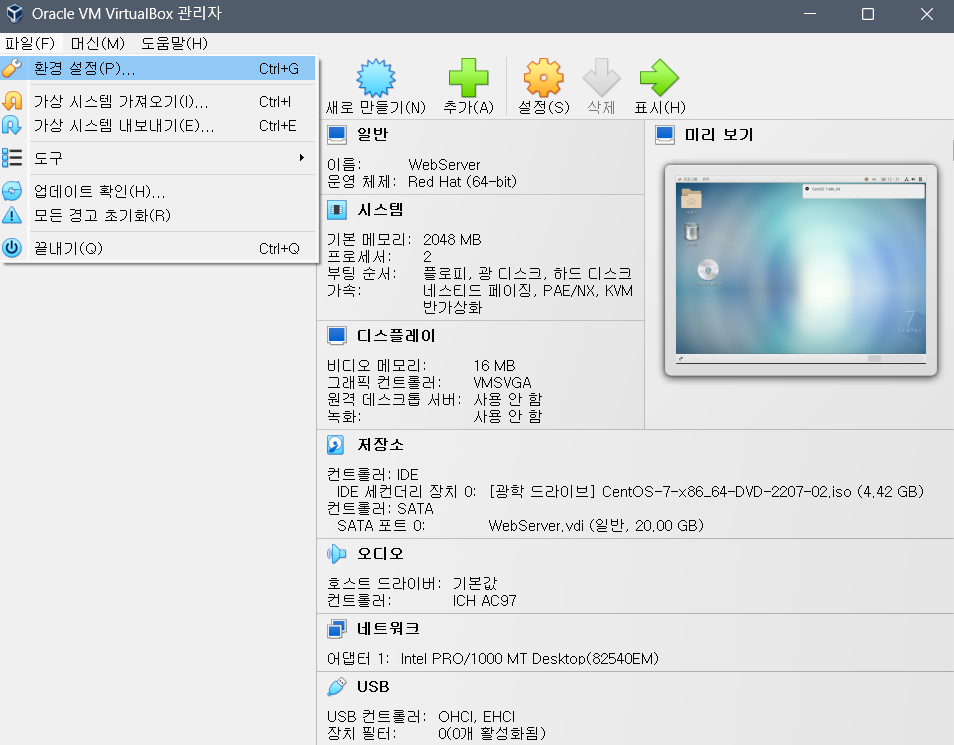Click the ICH AC97 controller value
This screenshot has height=745, width=954.
tap(484, 601)
